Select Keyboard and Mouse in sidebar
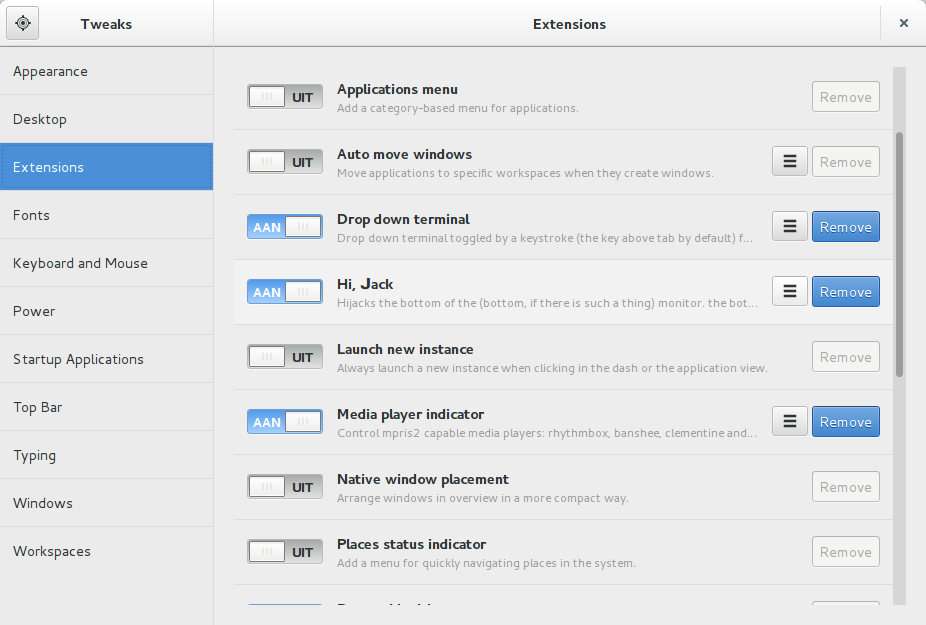Viewport: 926px width, 625px height. (106, 263)
